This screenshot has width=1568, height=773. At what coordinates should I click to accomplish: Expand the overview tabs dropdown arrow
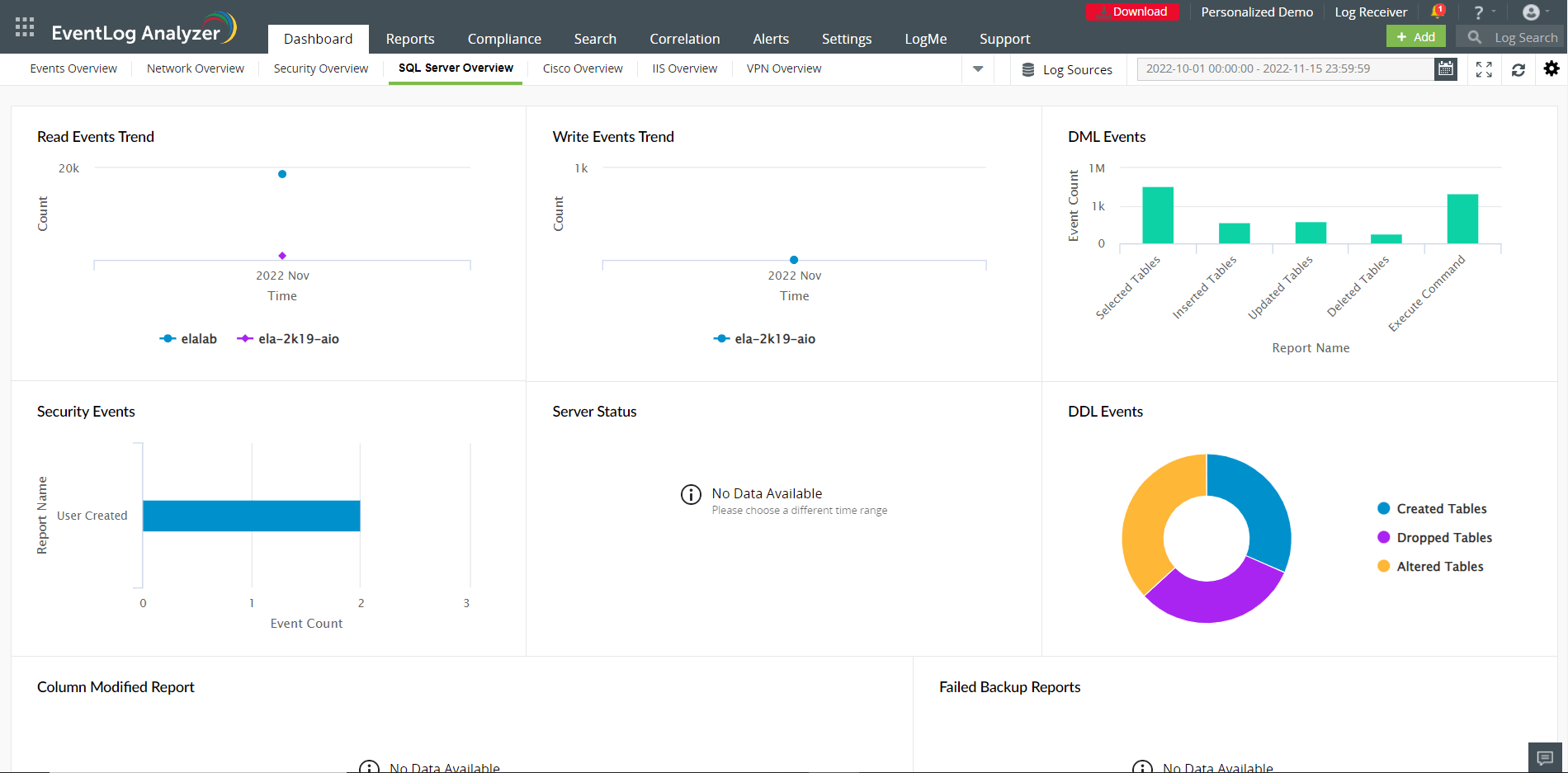point(978,69)
